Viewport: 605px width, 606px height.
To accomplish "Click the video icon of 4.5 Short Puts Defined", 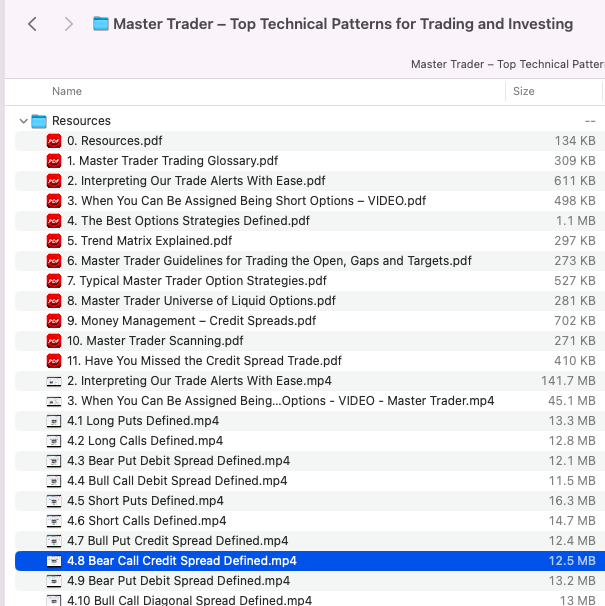I will point(54,501).
